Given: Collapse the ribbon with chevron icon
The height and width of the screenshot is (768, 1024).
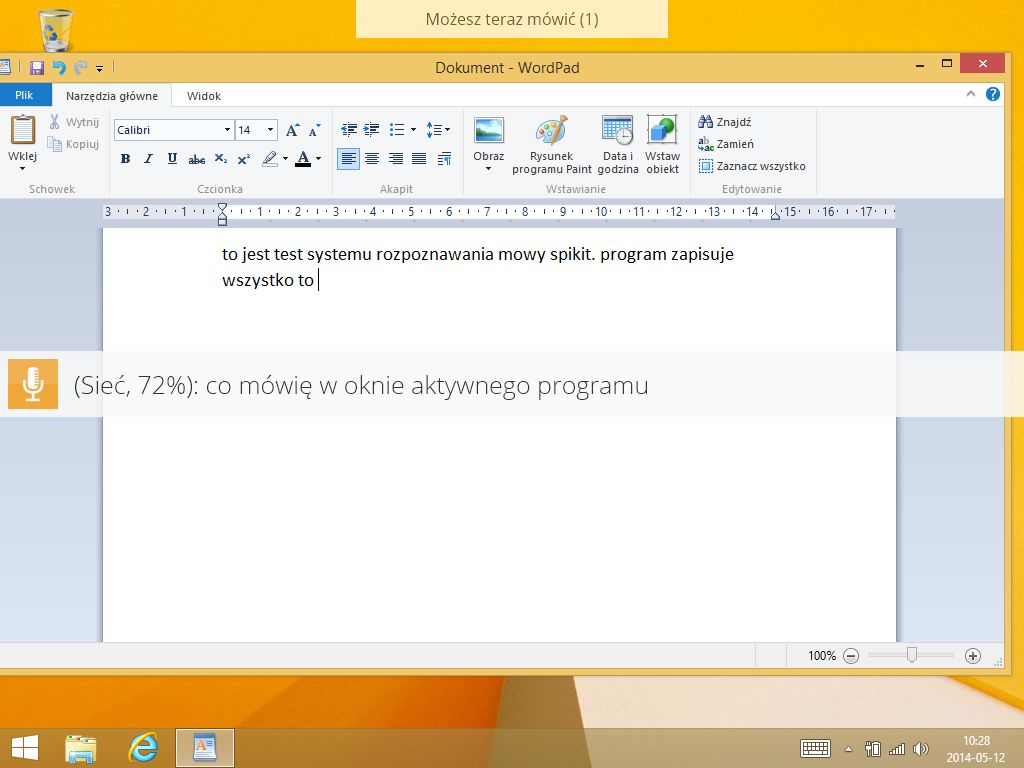Looking at the screenshot, I should click(971, 94).
